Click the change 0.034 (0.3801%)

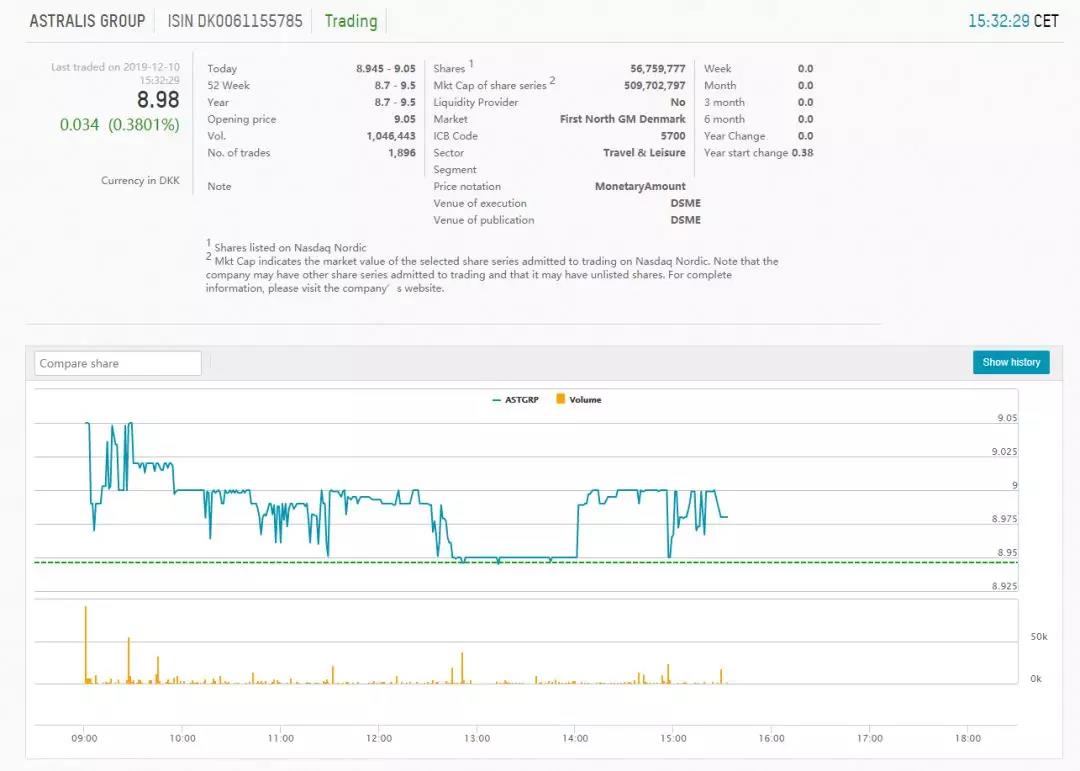click(x=119, y=125)
